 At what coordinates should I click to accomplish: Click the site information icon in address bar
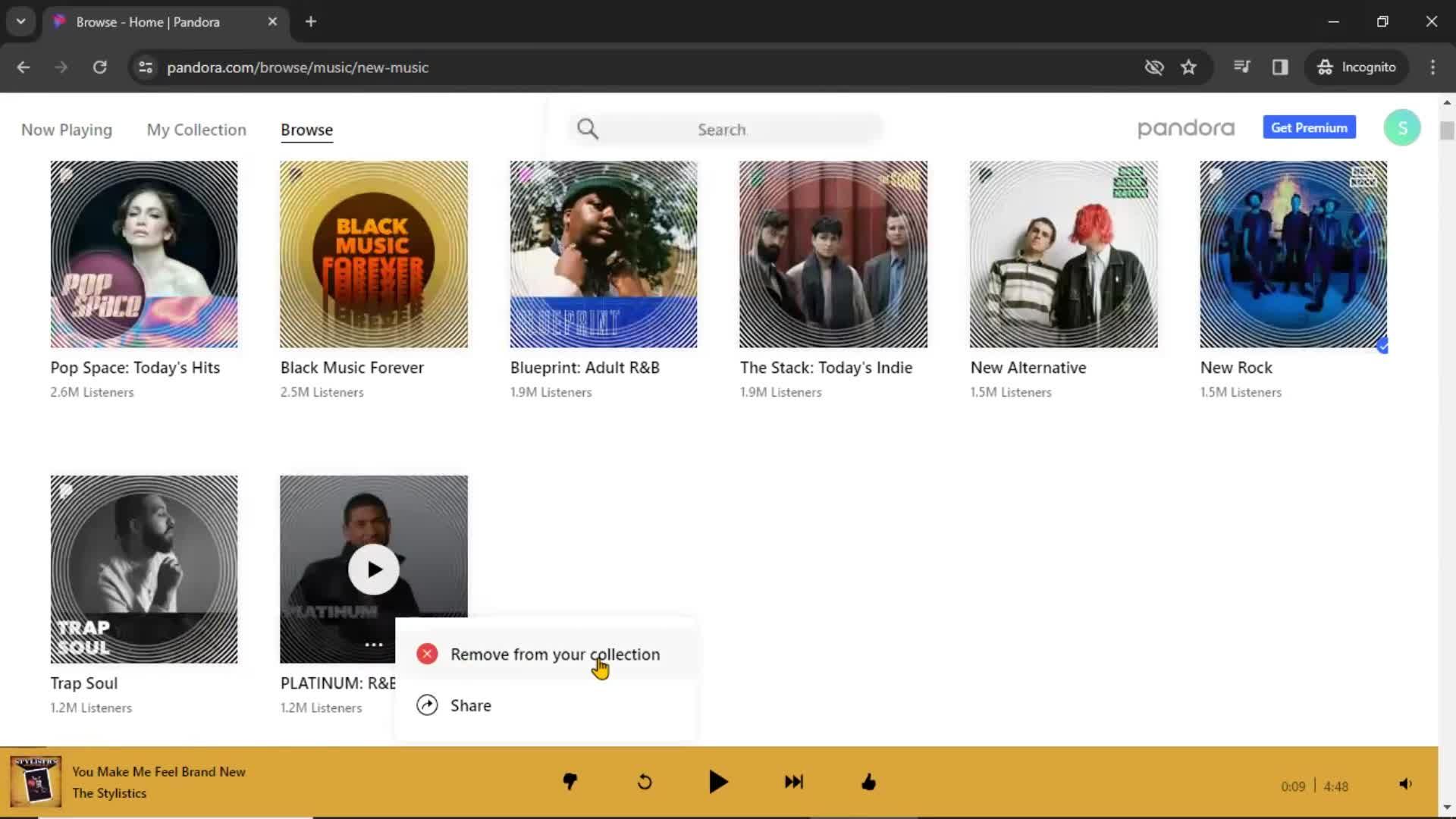(145, 67)
